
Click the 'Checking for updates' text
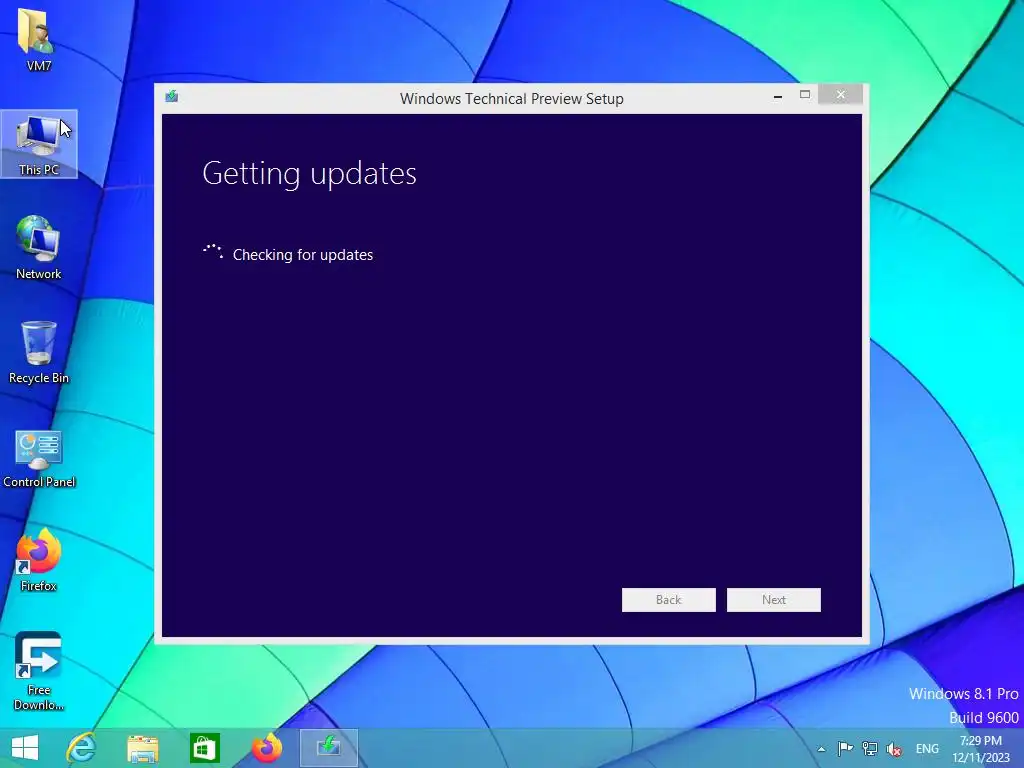(303, 255)
